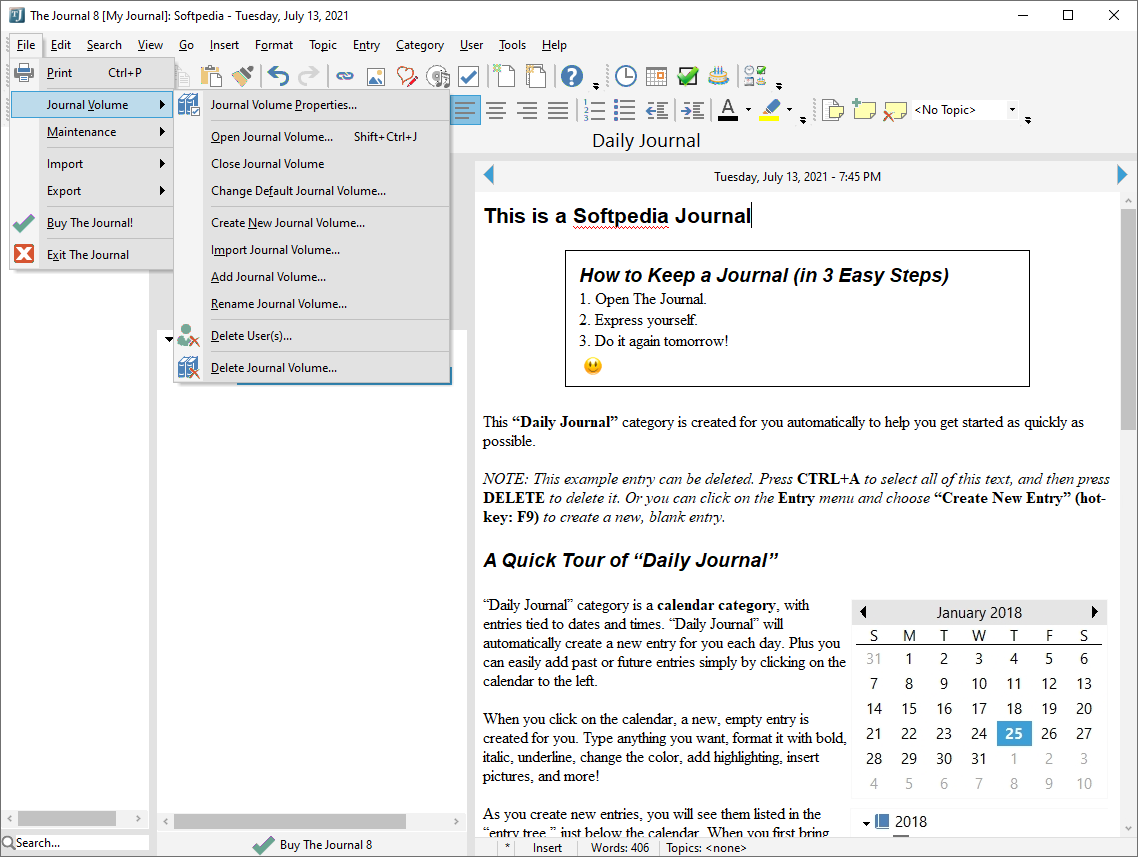Select Create New Journal Volume

click(x=312, y=223)
